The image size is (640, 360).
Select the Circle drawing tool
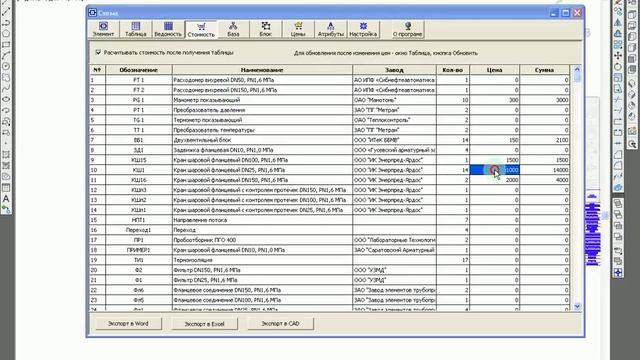point(6,67)
